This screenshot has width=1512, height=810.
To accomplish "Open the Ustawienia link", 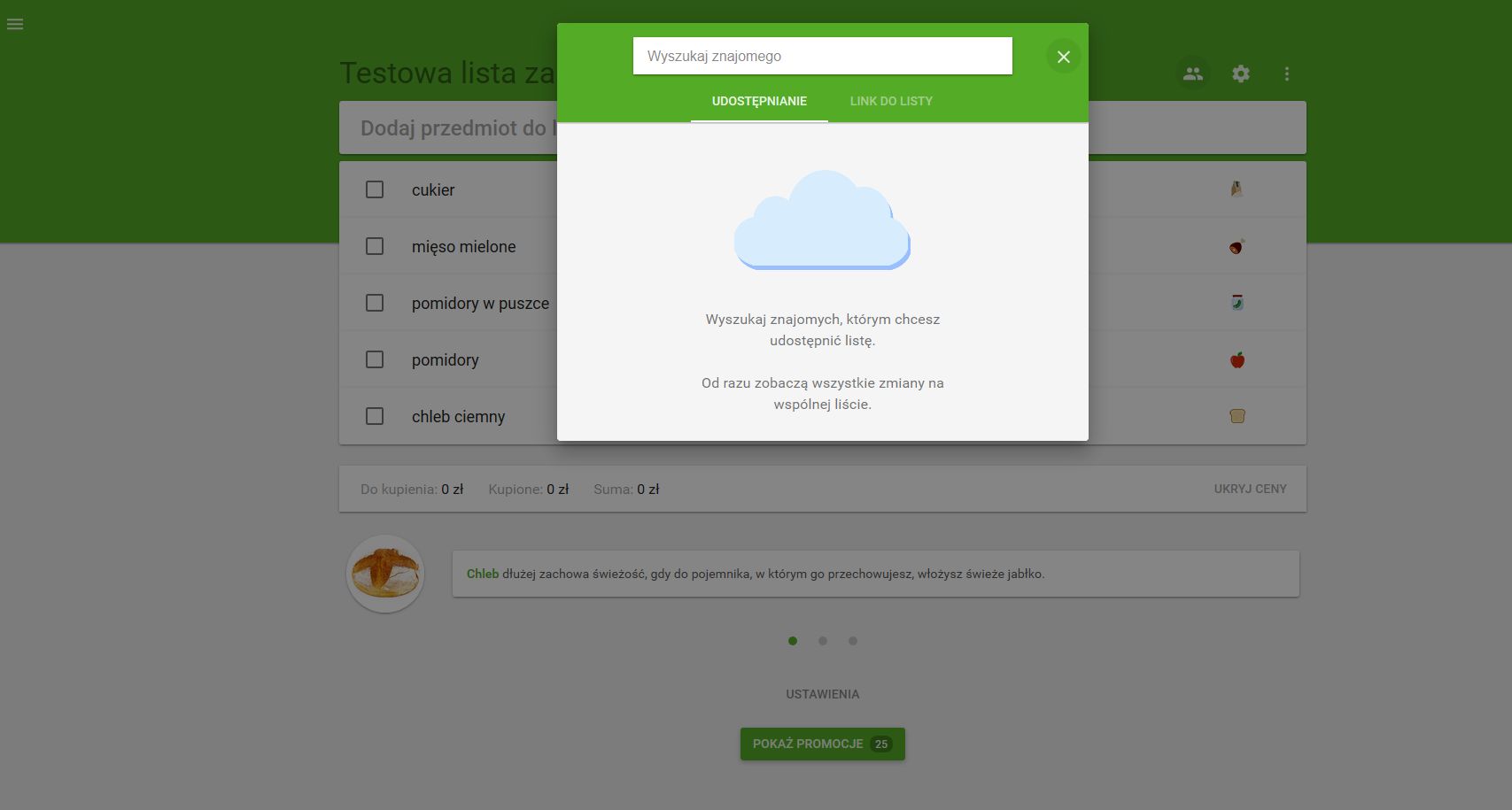I will (823, 694).
